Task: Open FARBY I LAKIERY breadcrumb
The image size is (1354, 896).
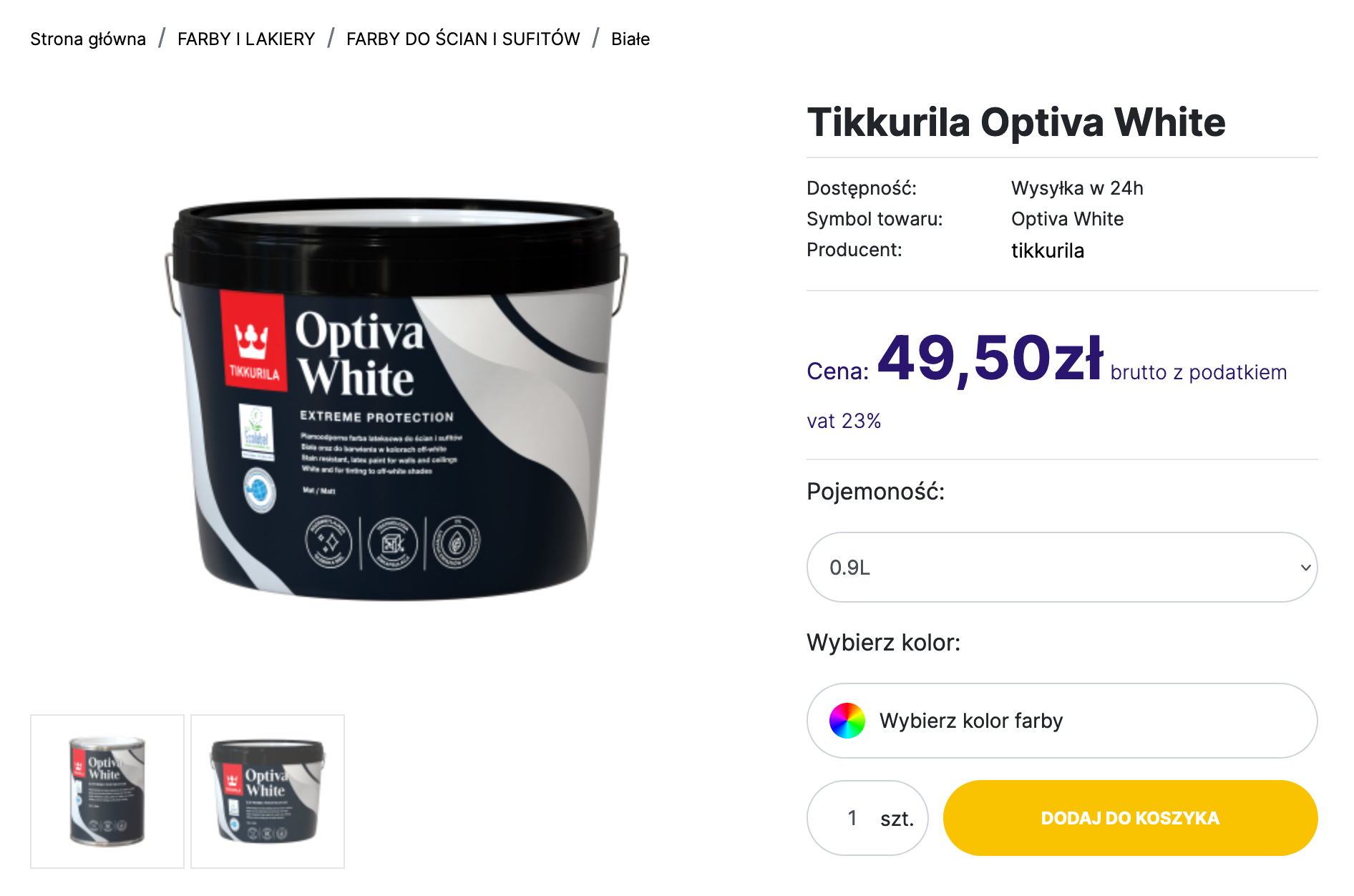Action: point(246,39)
